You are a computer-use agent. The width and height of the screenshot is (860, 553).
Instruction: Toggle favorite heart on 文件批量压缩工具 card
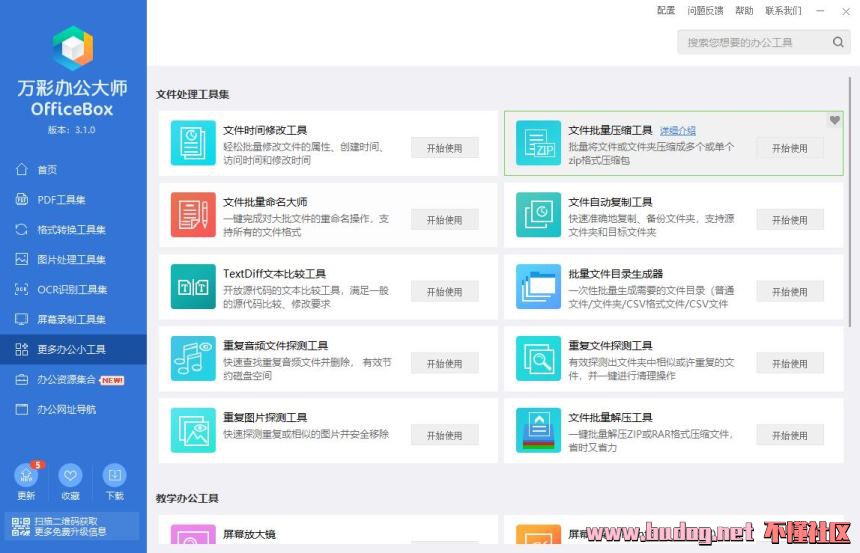pyautogui.click(x=834, y=120)
